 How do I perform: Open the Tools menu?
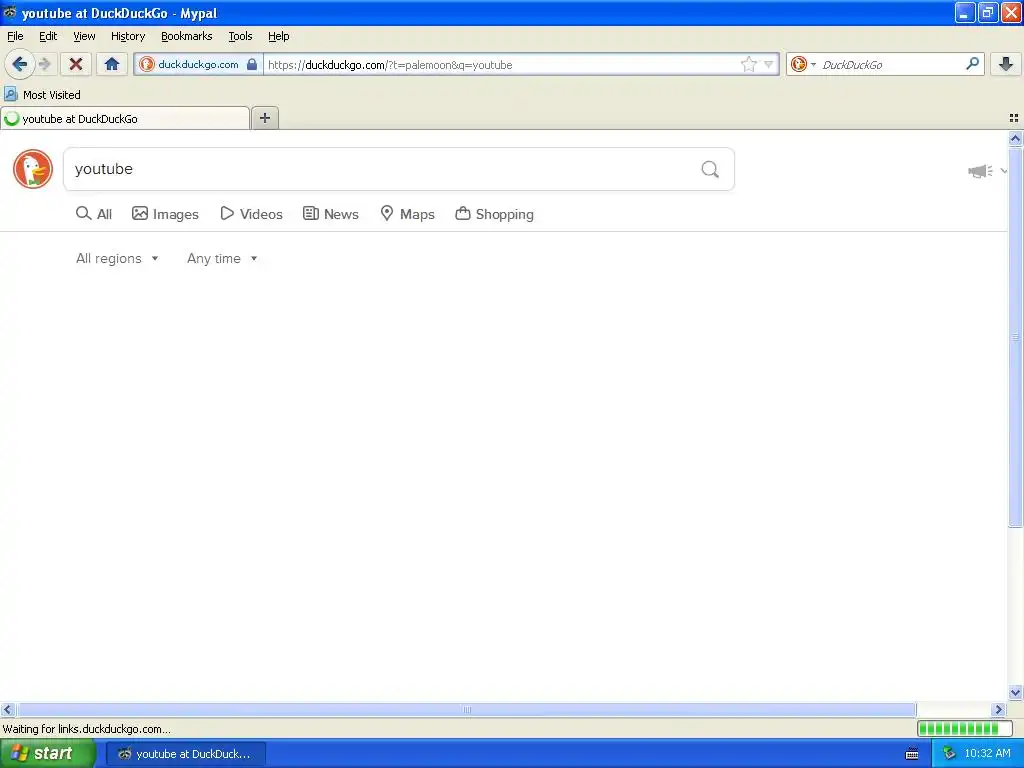click(x=240, y=36)
